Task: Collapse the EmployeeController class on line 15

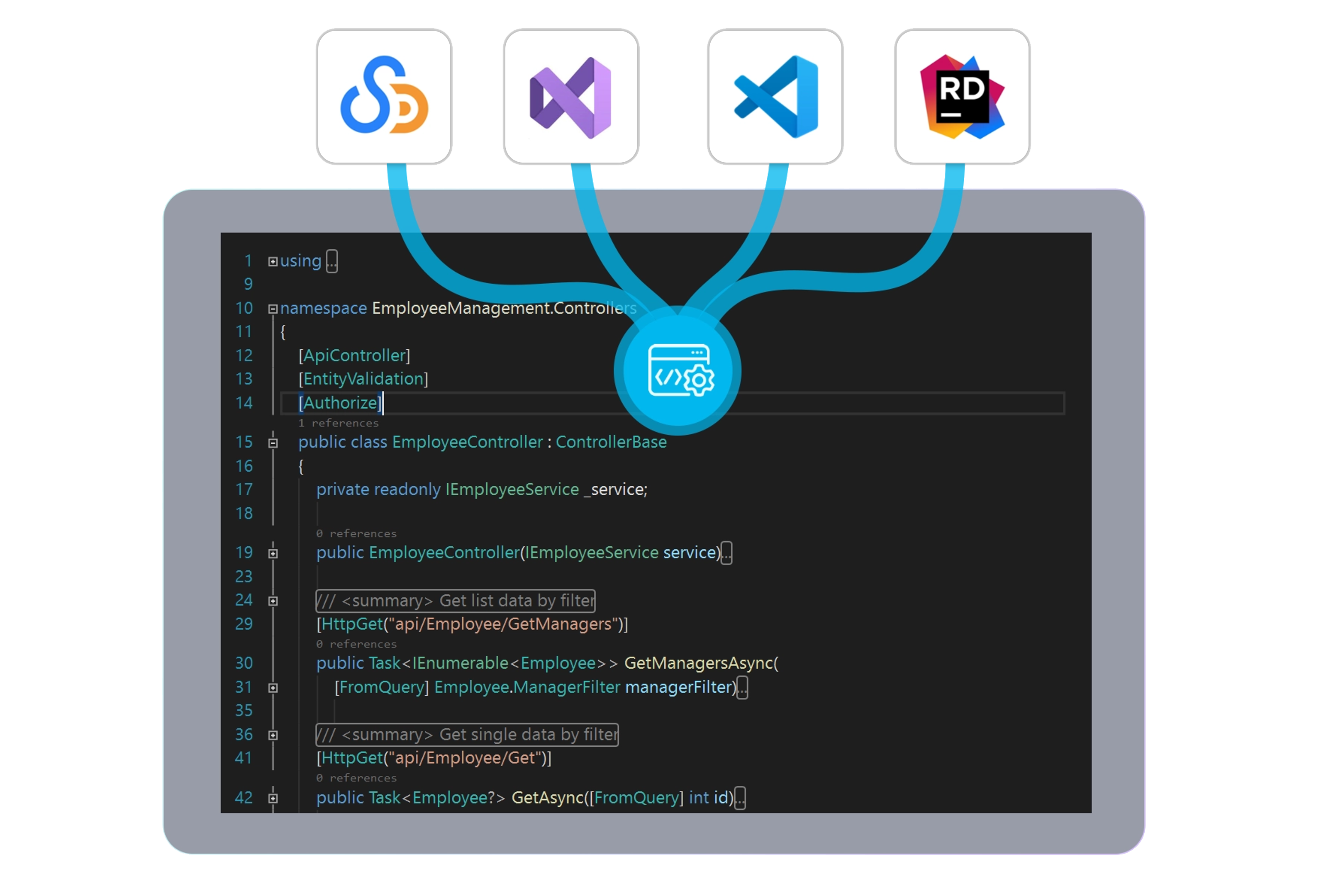Action: click(273, 443)
